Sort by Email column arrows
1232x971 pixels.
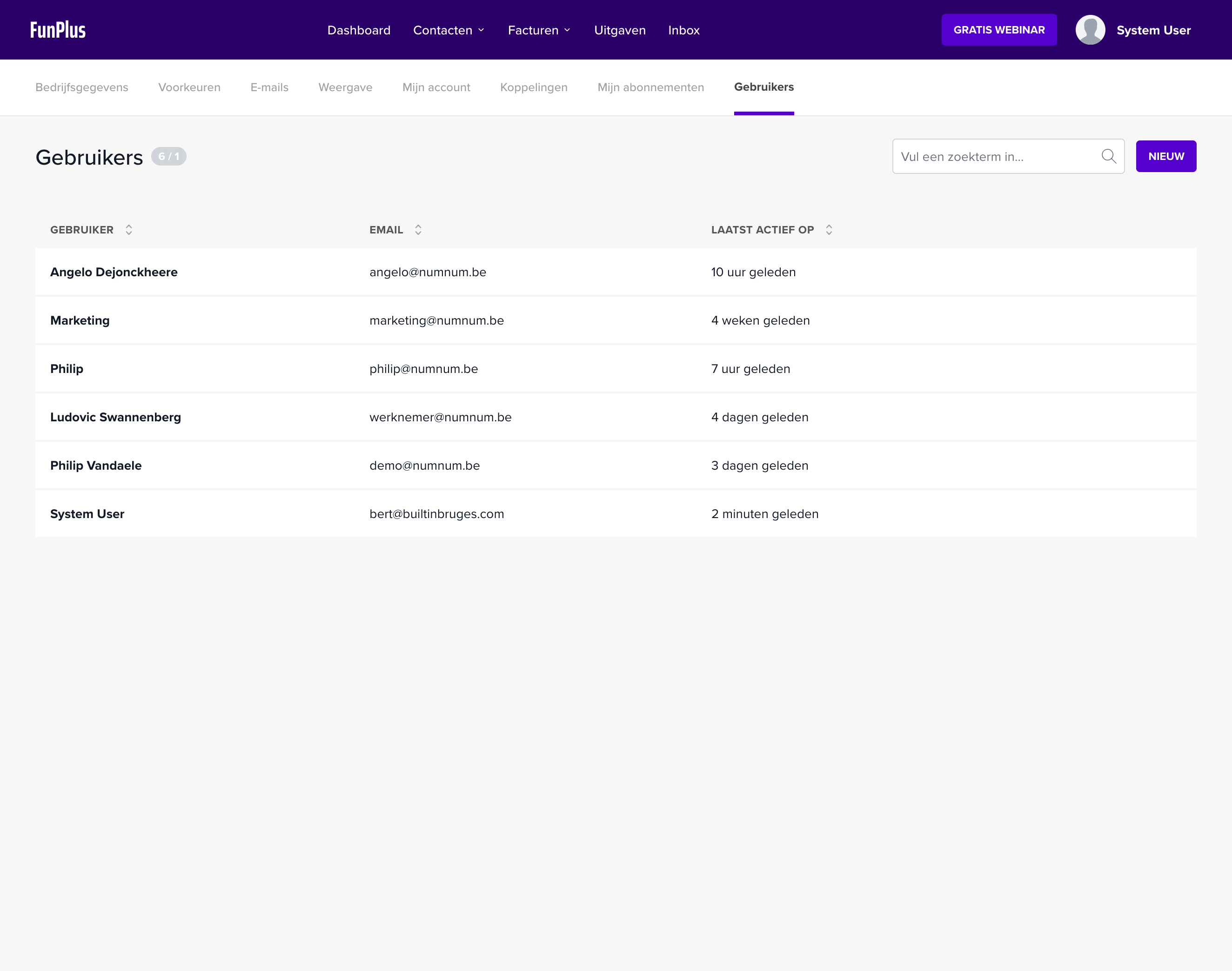coord(418,230)
